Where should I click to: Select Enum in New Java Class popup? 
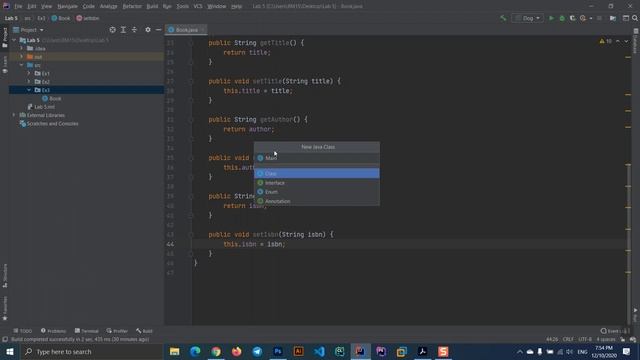tap(317, 192)
